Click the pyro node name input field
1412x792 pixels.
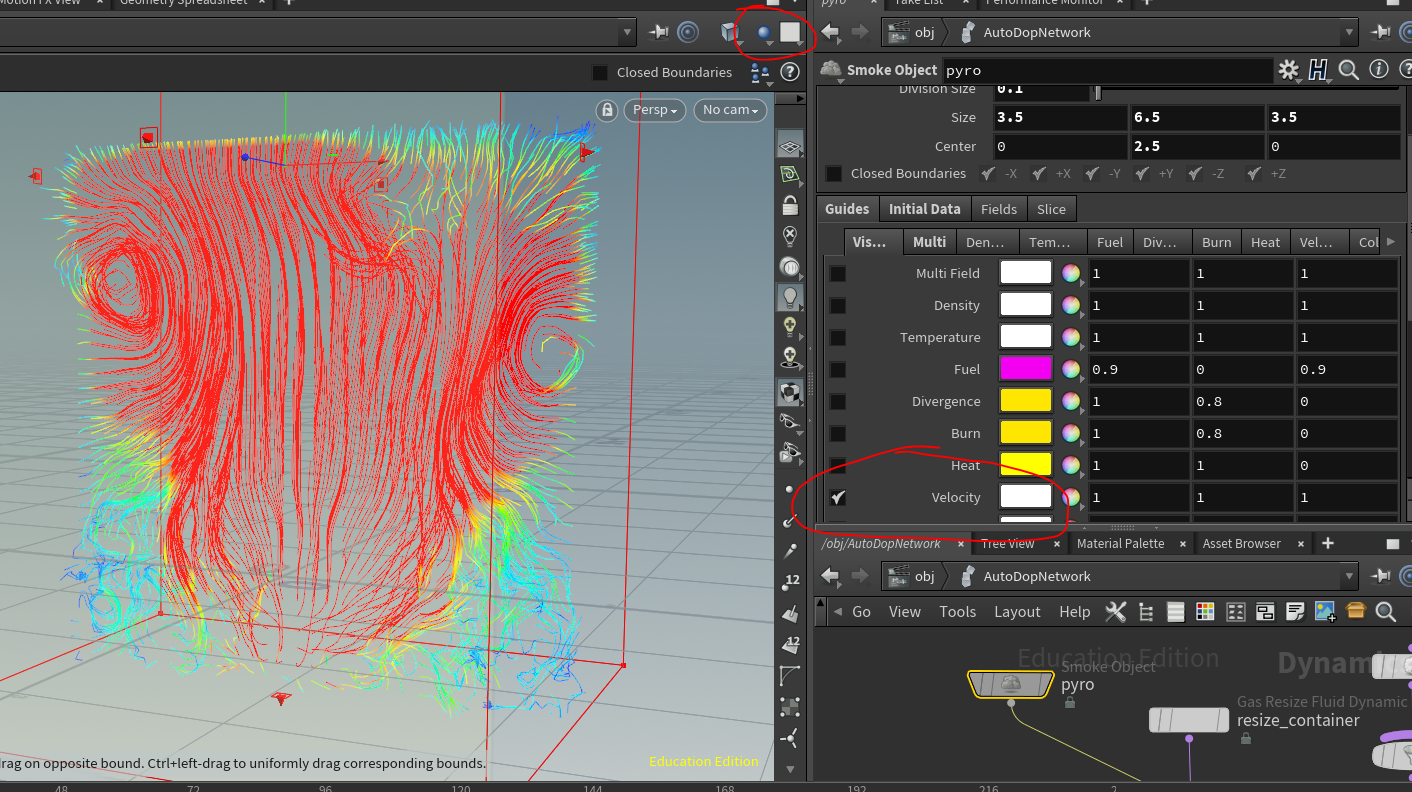1106,71
